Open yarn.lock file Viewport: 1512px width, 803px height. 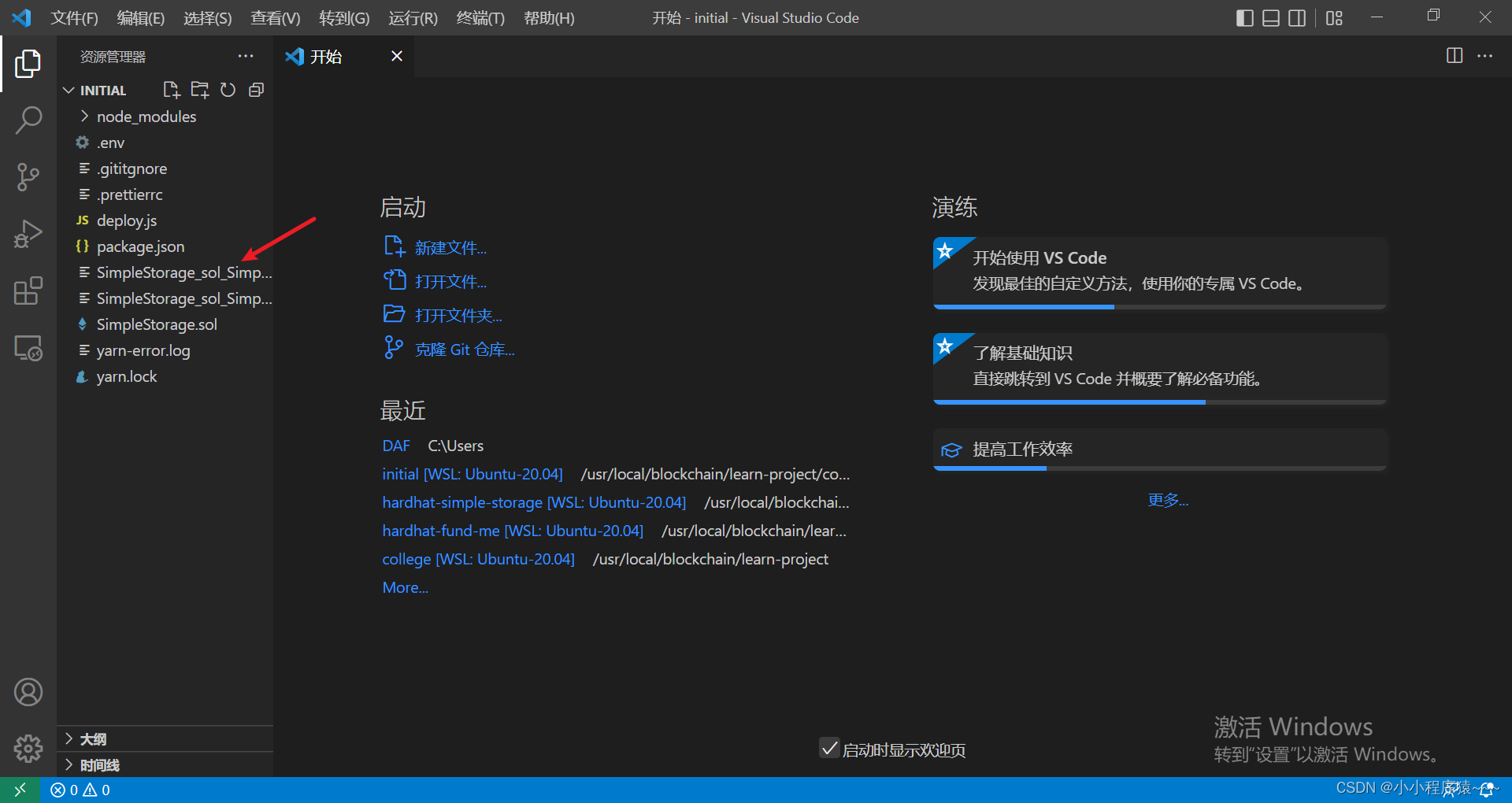point(165,376)
